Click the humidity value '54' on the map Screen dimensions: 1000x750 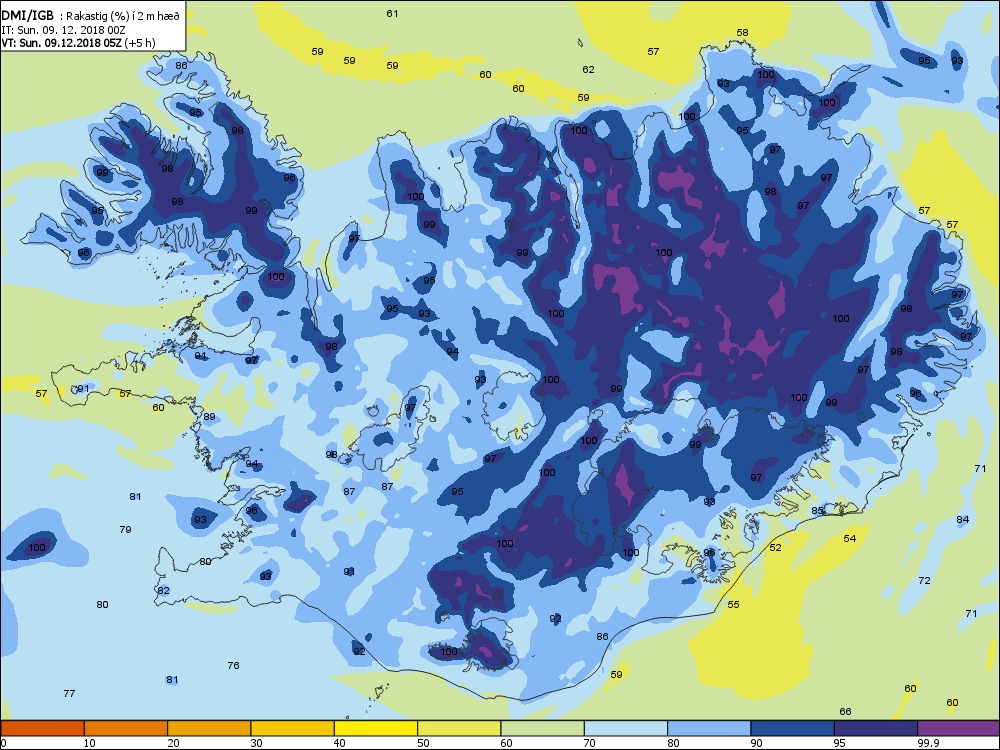pyautogui.click(x=849, y=538)
